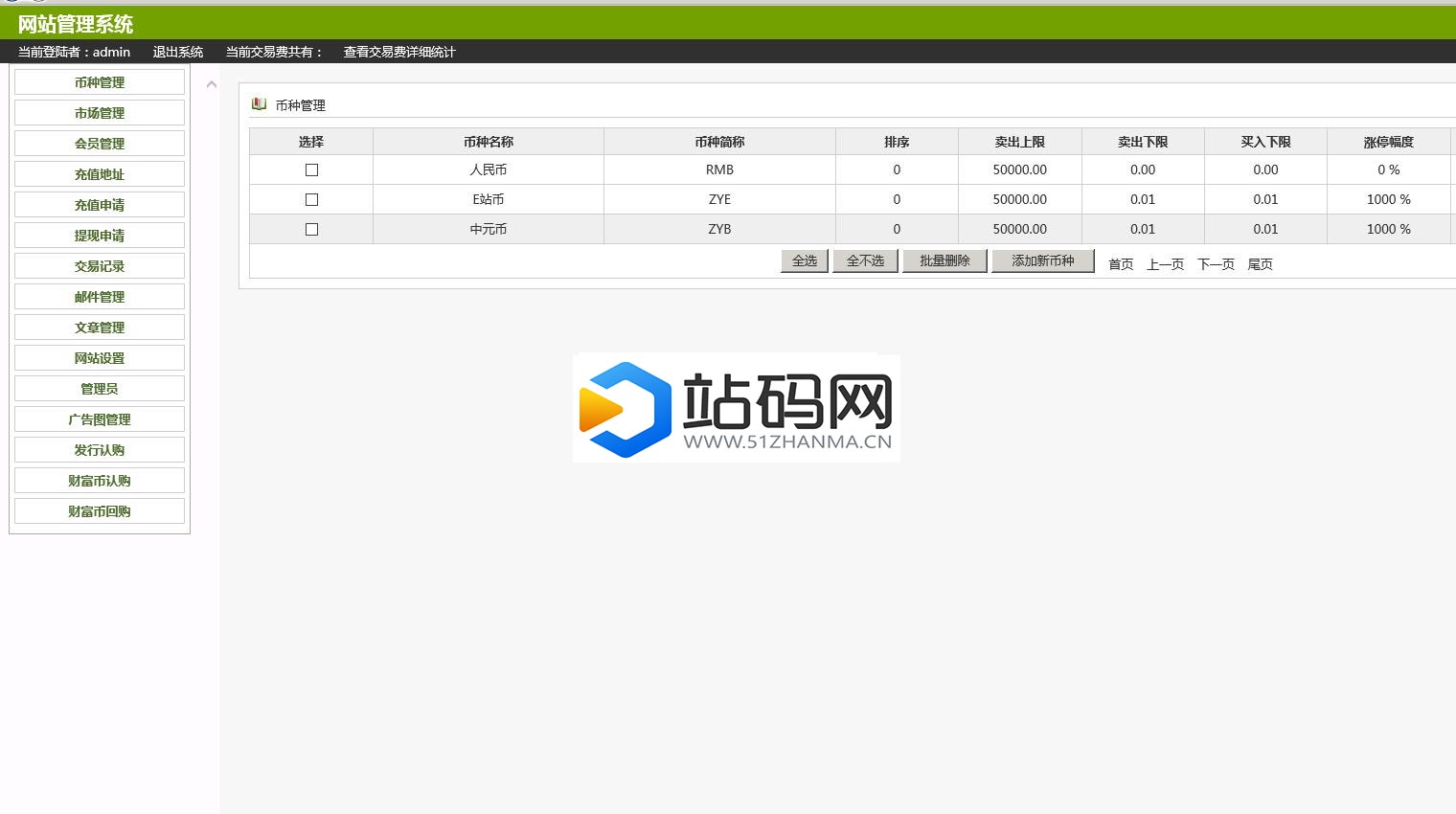This screenshot has height=814, width=1456.
Task: Open 网站设置 in the sidebar
Action: 100,358
